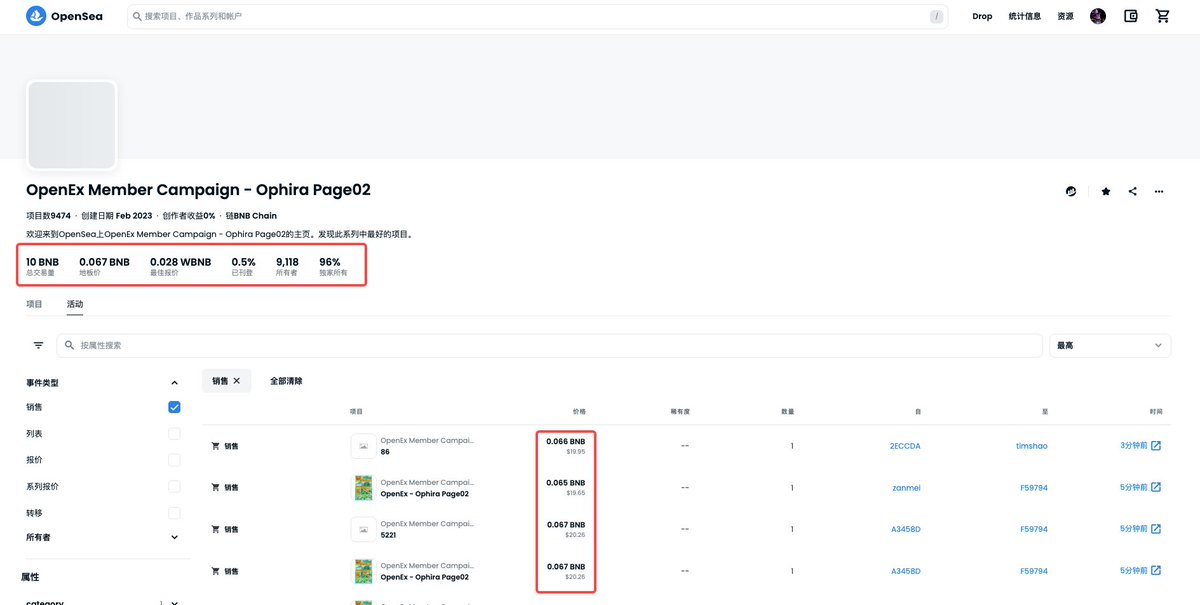This screenshot has height=605, width=1200.
Task: Open the thumbnail of item 86
Action: [363, 446]
